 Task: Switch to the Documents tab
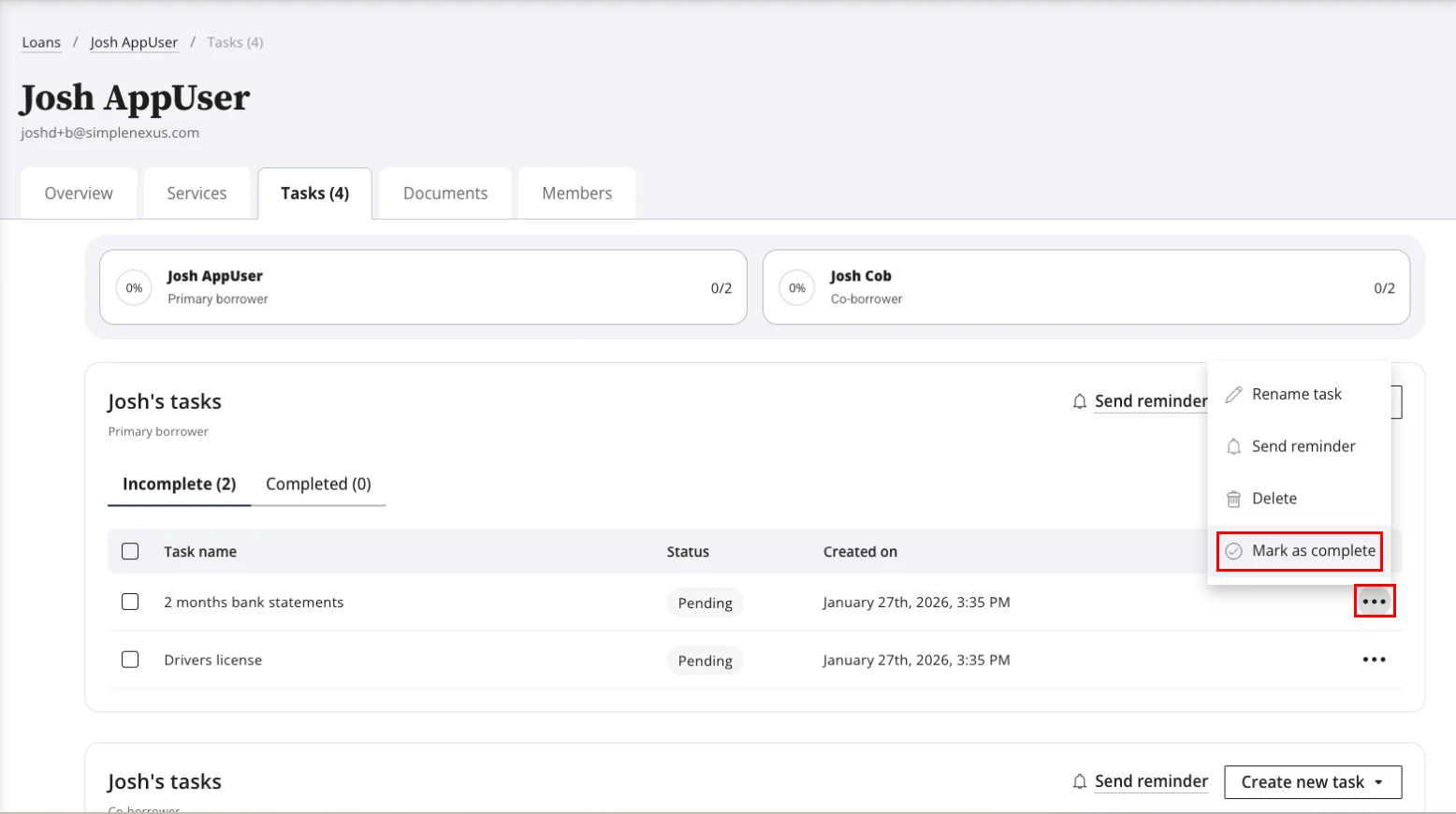point(445,194)
